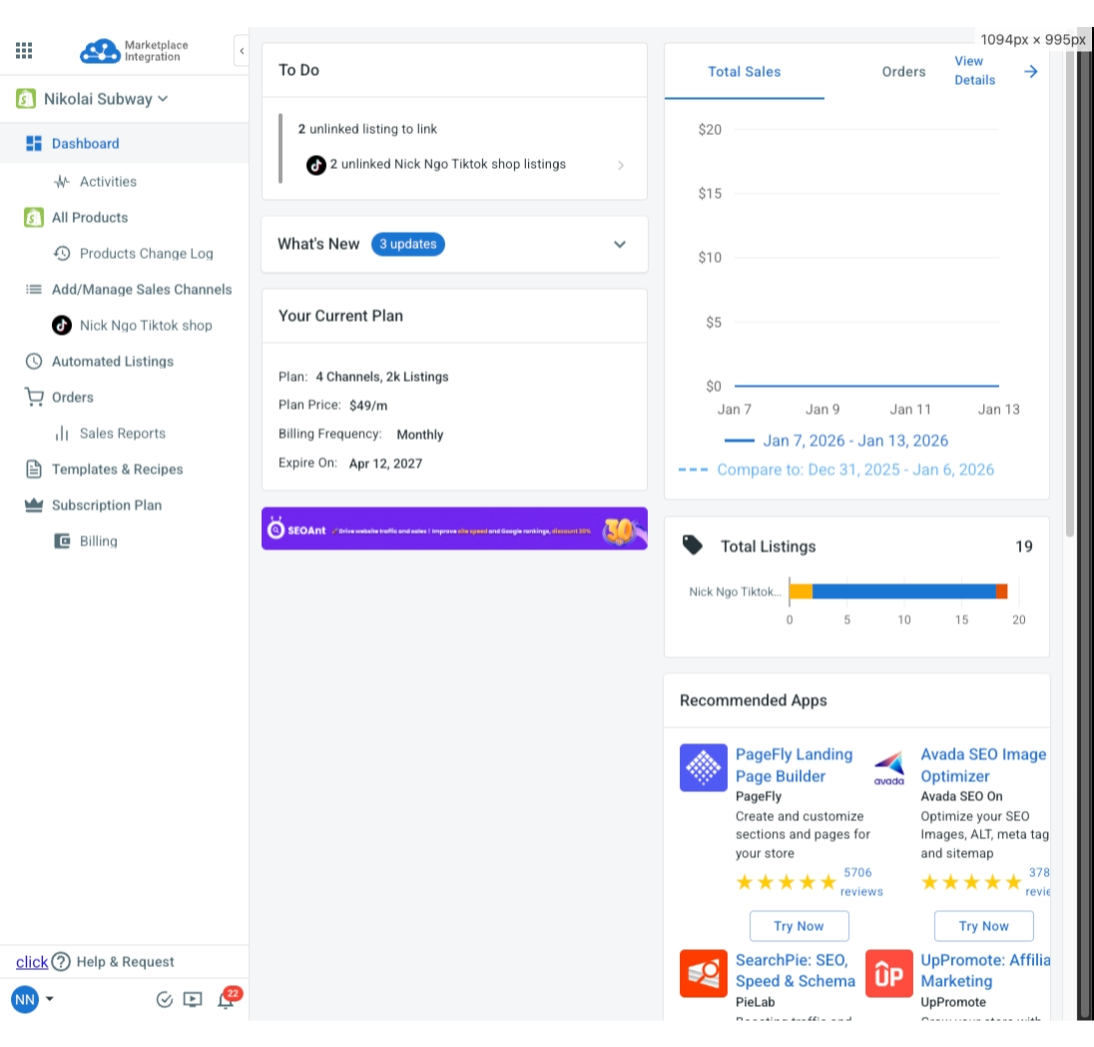
Task: Click Try Now for PageFly
Action: pyautogui.click(x=799, y=926)
